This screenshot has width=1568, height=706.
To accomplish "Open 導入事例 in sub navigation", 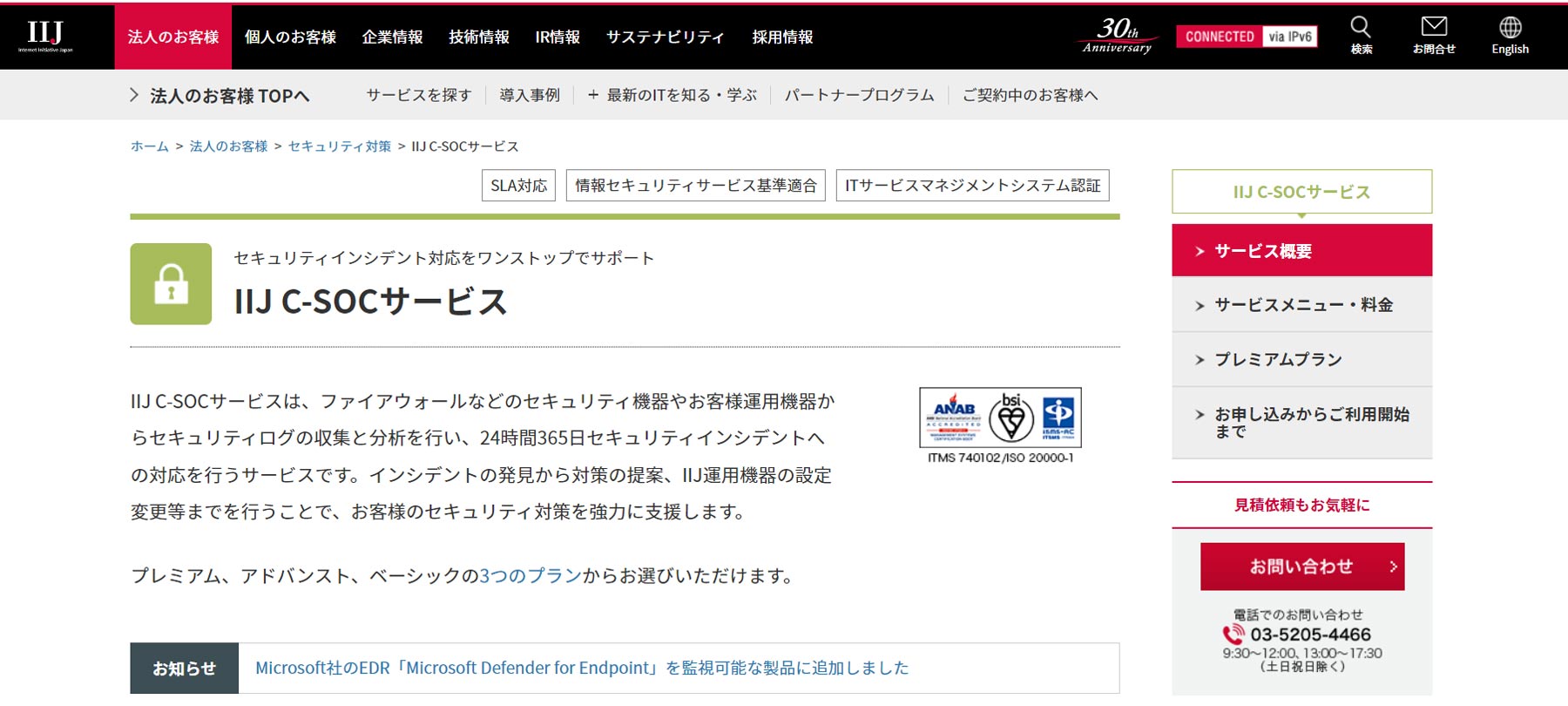I will [x=530, y=95].
